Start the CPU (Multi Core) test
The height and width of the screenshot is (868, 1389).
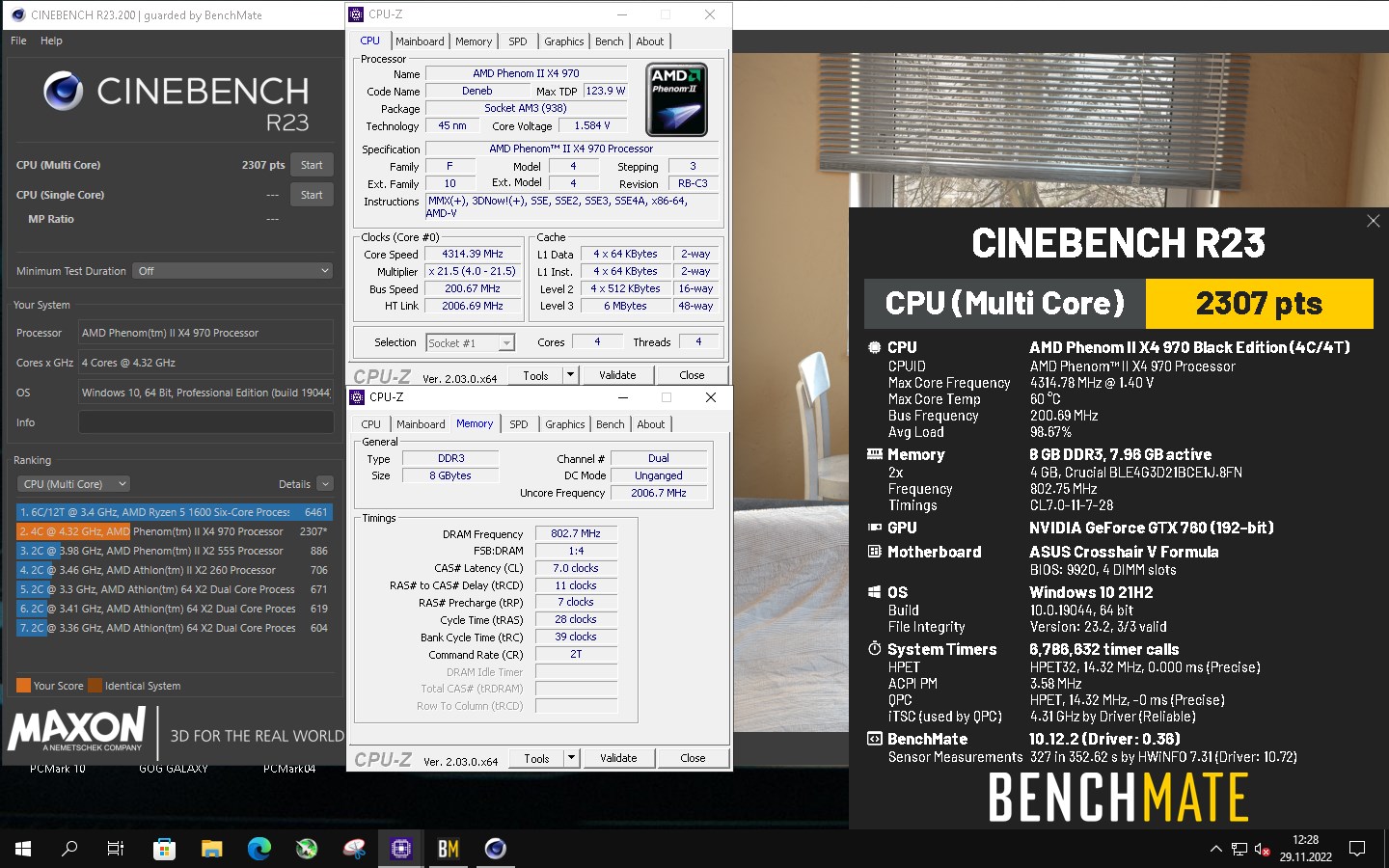[x=312, y=165]
